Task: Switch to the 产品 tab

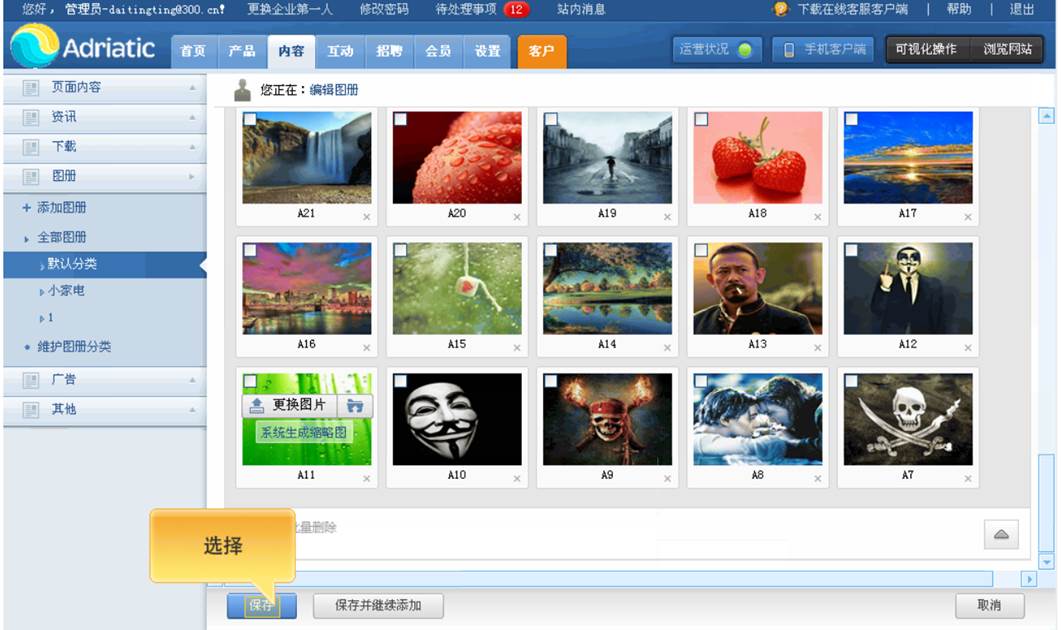Action: 241,51
